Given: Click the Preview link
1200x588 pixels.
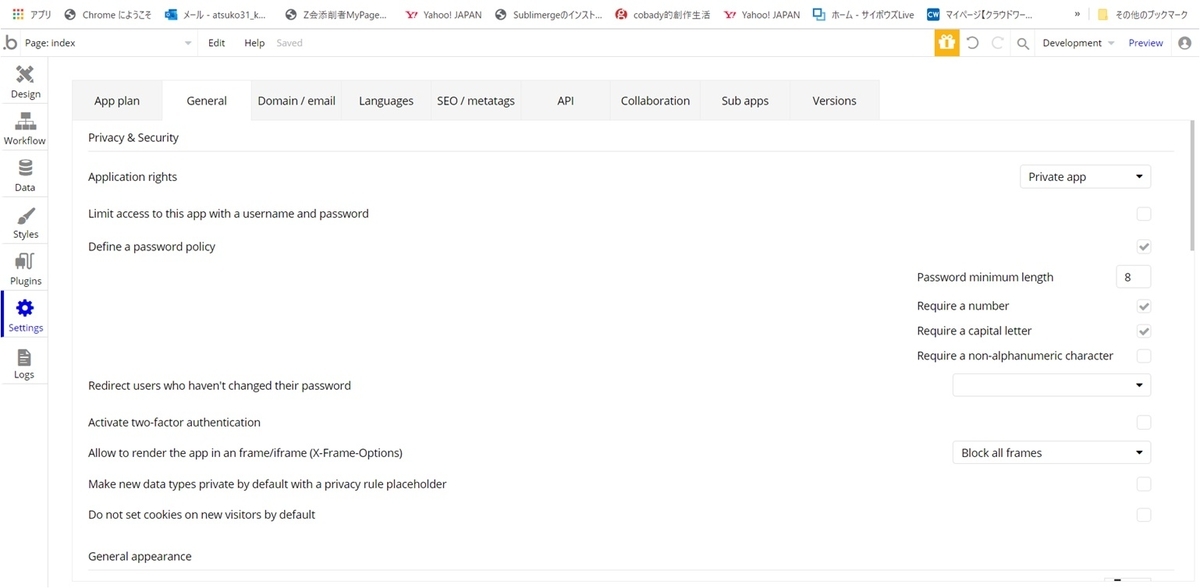Looking at the screenshot, I should [x=1146, y=43].
